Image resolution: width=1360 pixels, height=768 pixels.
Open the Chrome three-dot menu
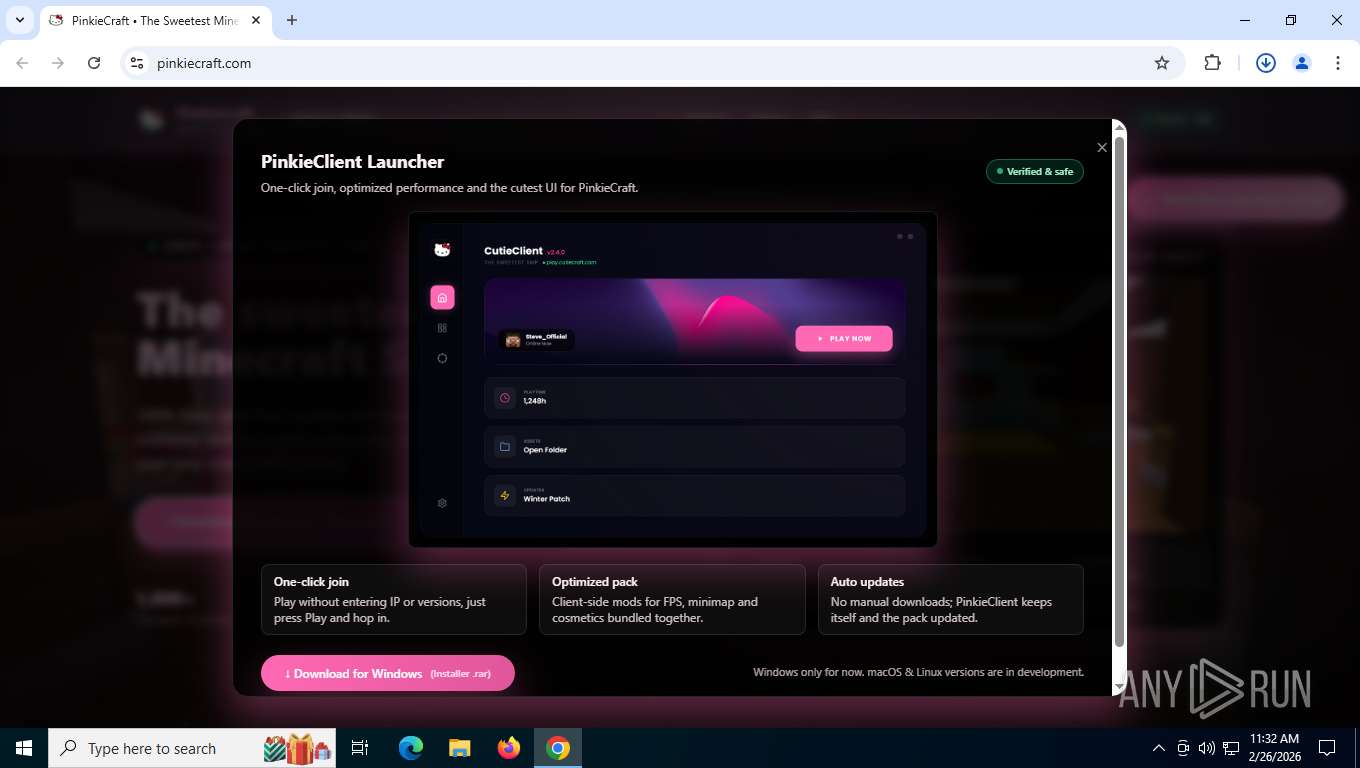(x=1338, y=63)
